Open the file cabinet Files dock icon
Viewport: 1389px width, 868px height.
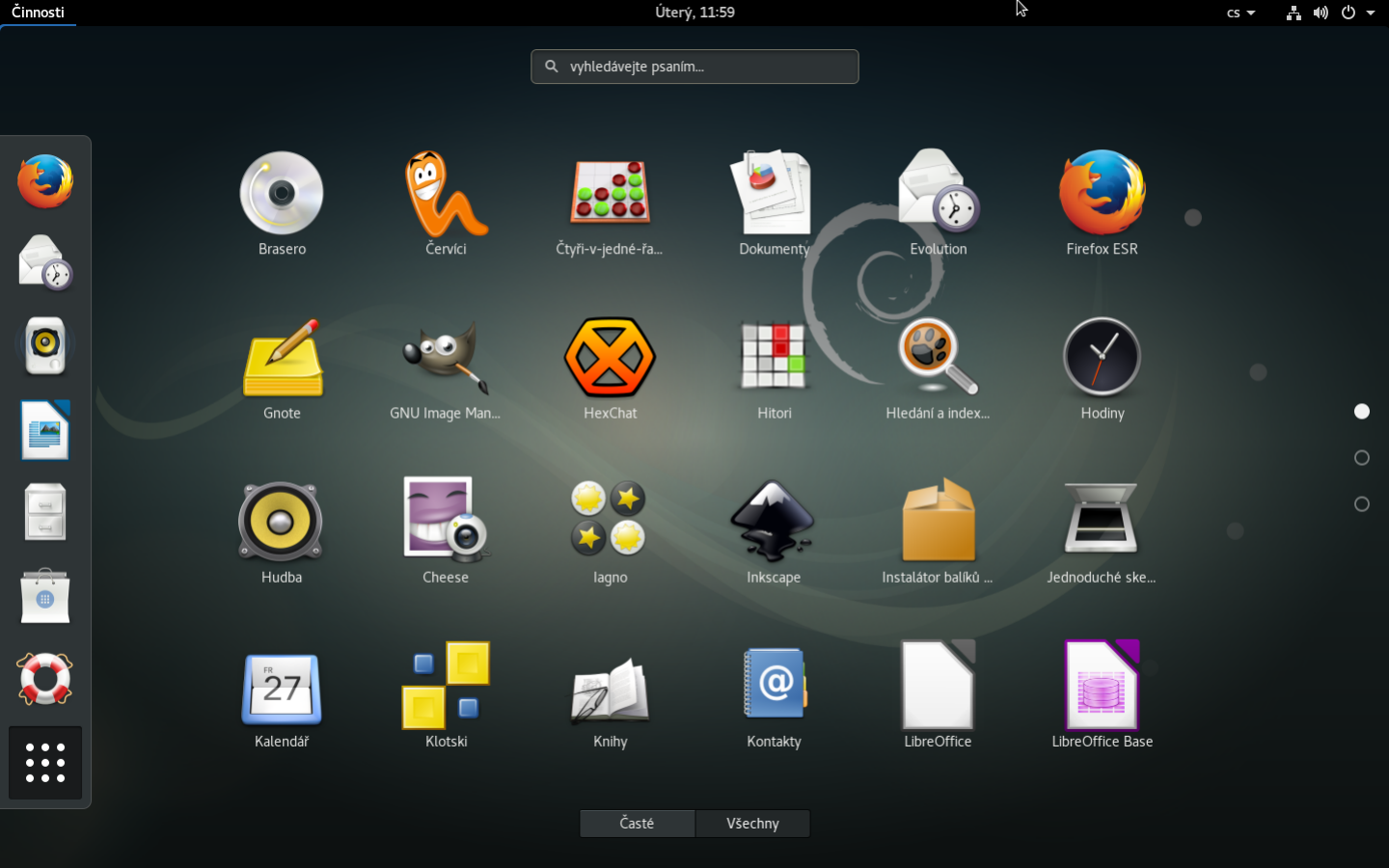45,512
